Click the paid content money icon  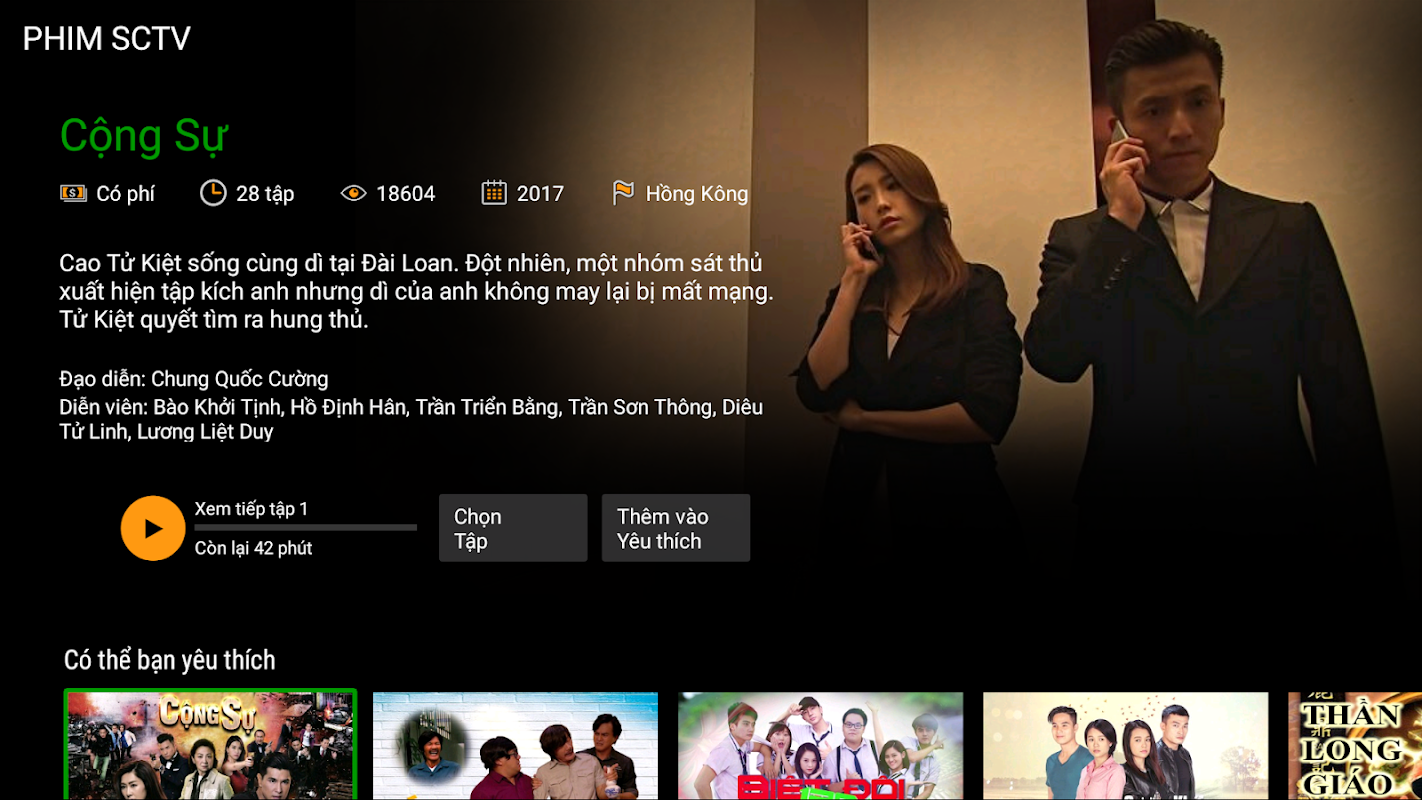pyautogui.click(x=73, y=193)
